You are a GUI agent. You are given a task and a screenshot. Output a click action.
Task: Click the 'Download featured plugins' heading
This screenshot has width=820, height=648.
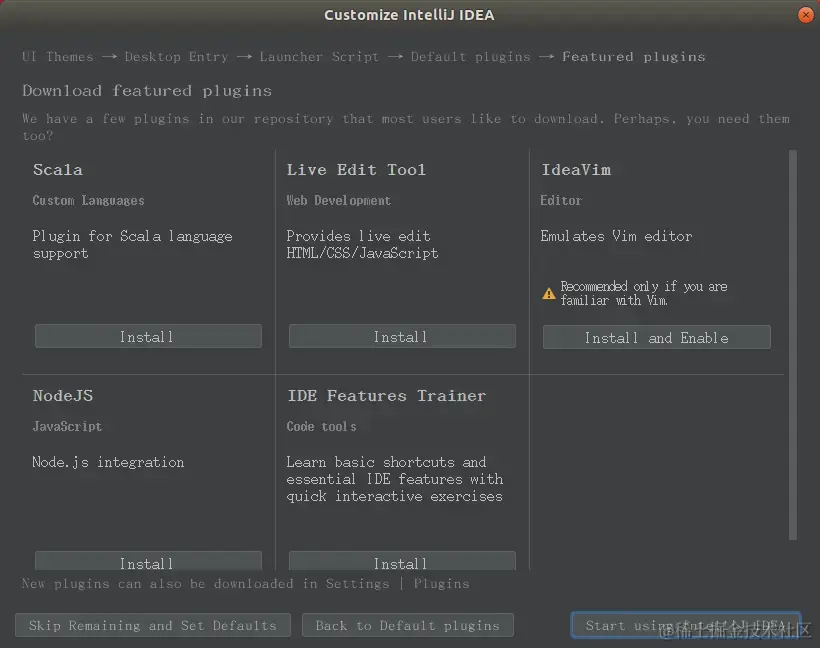(x=147, y=90)
